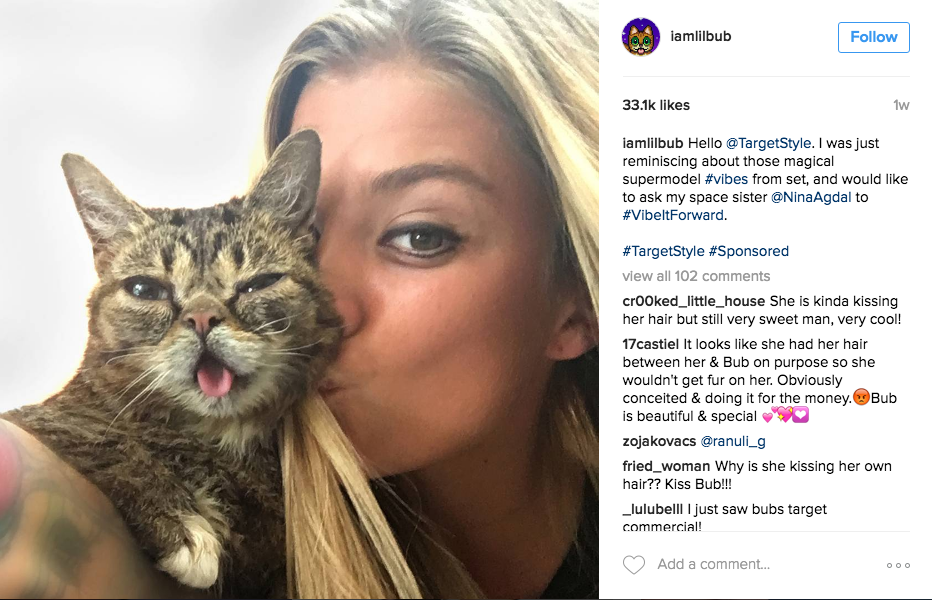Screen dimensions: 932x600
Task: Open commenter cr00ked_little_house's profile
Action: tap(694, 301)
